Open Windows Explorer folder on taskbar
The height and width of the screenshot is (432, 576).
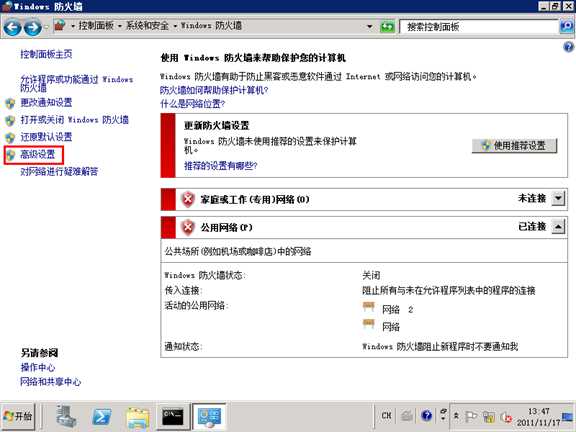[138, 417]
